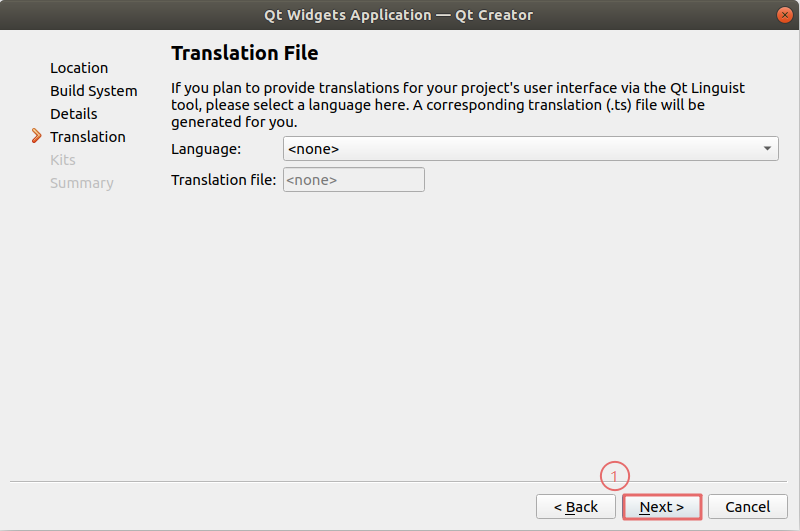Select the Build System step

[94, 91]
